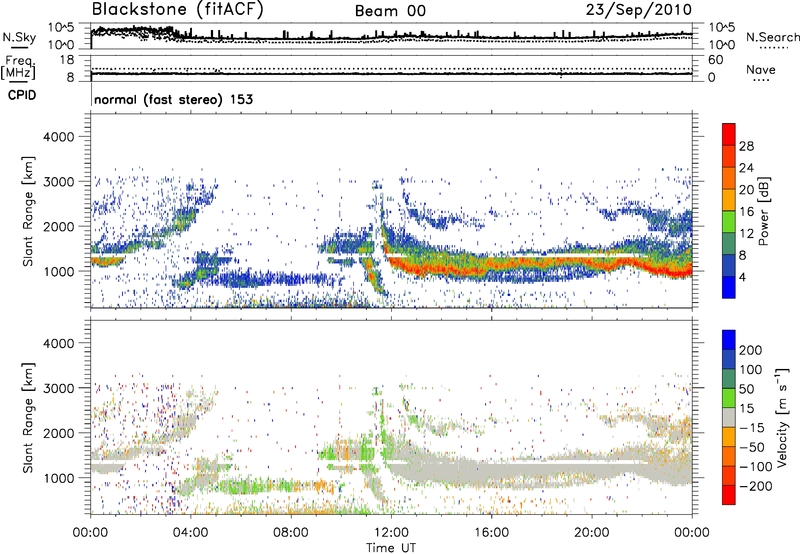Viewport: 800px width, 554px height.
Task: Click the date '23/Sep/2010'
Action: (639, 9)
